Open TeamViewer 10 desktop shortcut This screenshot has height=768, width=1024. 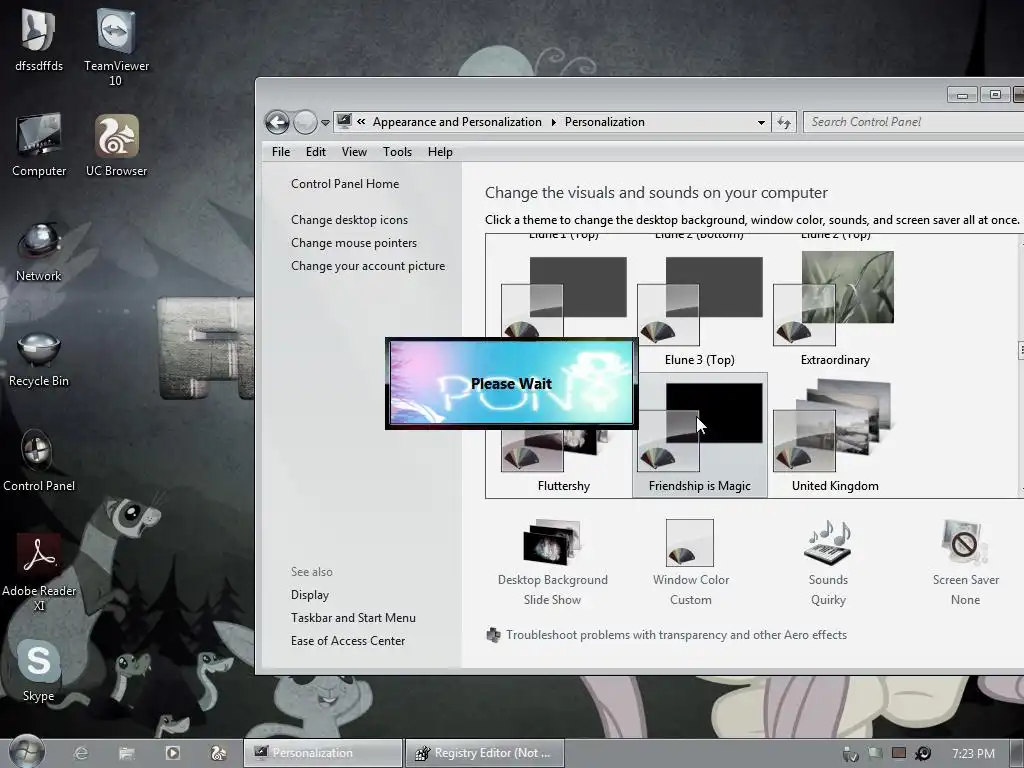click(x=116, y=46)
